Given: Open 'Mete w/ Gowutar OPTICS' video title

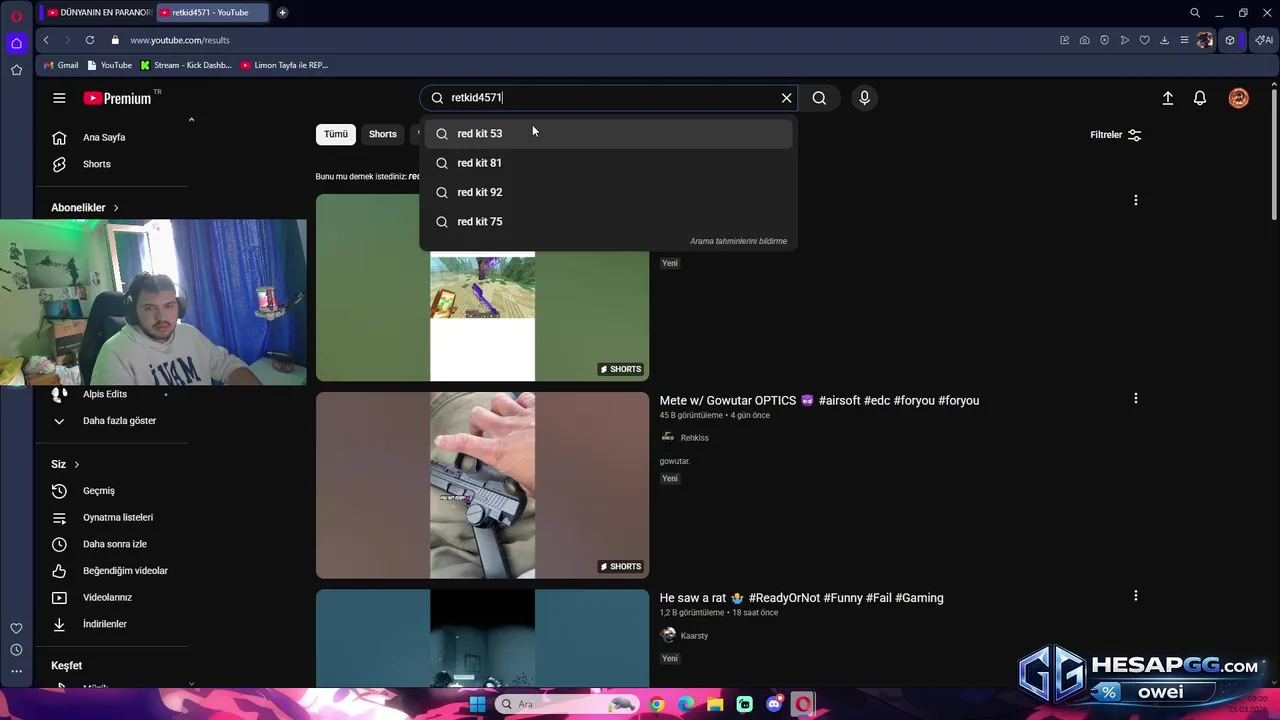Looking at the screenshot, I should pyautogui.click(x=819, y=400).
